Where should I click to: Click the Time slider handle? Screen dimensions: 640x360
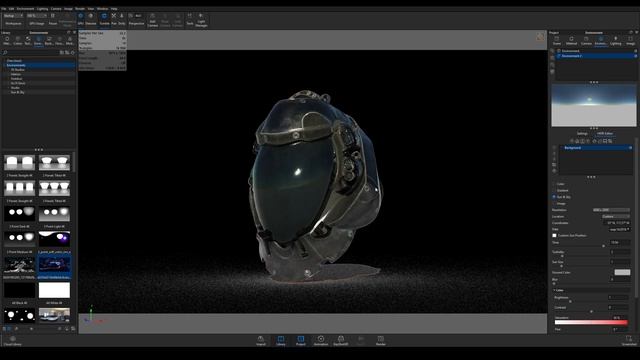point(603,246)
